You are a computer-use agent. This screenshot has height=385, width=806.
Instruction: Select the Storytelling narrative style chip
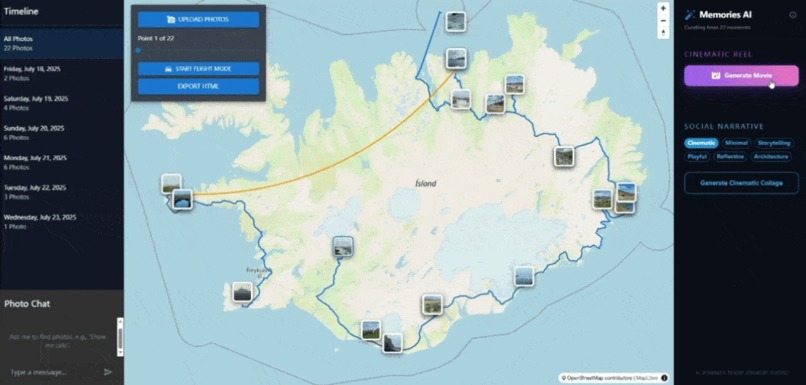pos(774,143)
